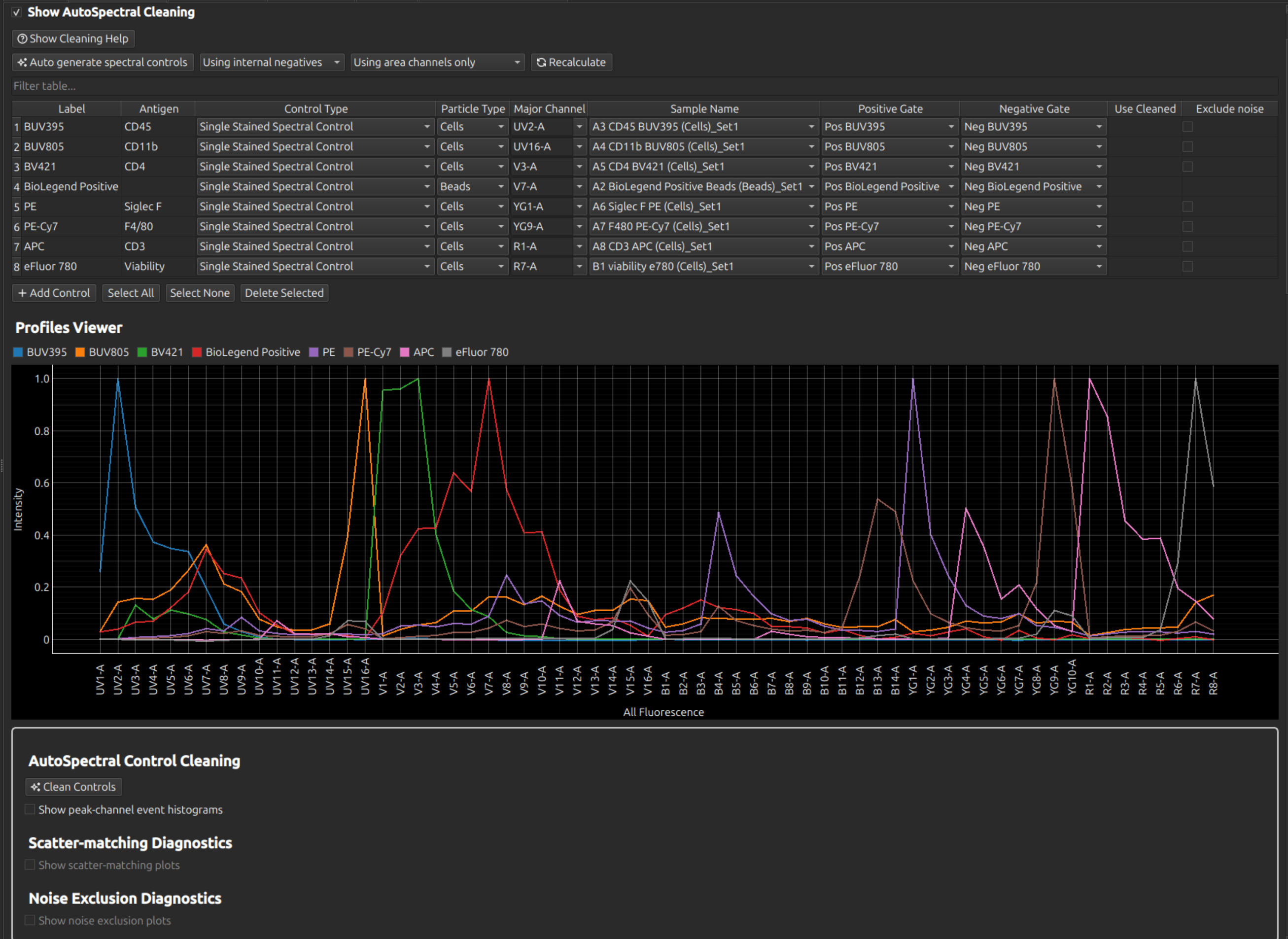
Task: Click the Clean Controls button
Action: [73, 787]
